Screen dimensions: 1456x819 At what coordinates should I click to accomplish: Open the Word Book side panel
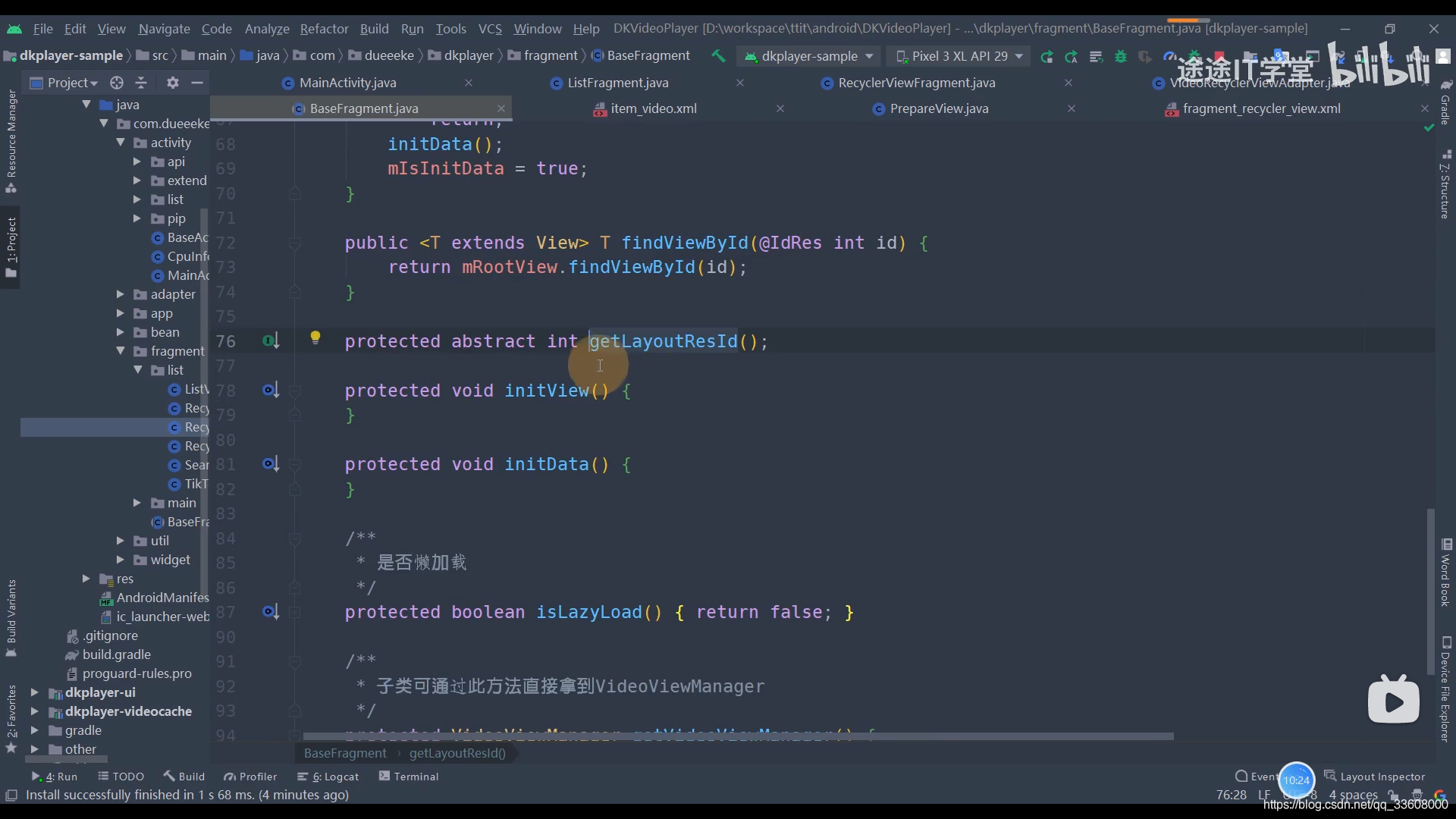[x=1445, y=573]
